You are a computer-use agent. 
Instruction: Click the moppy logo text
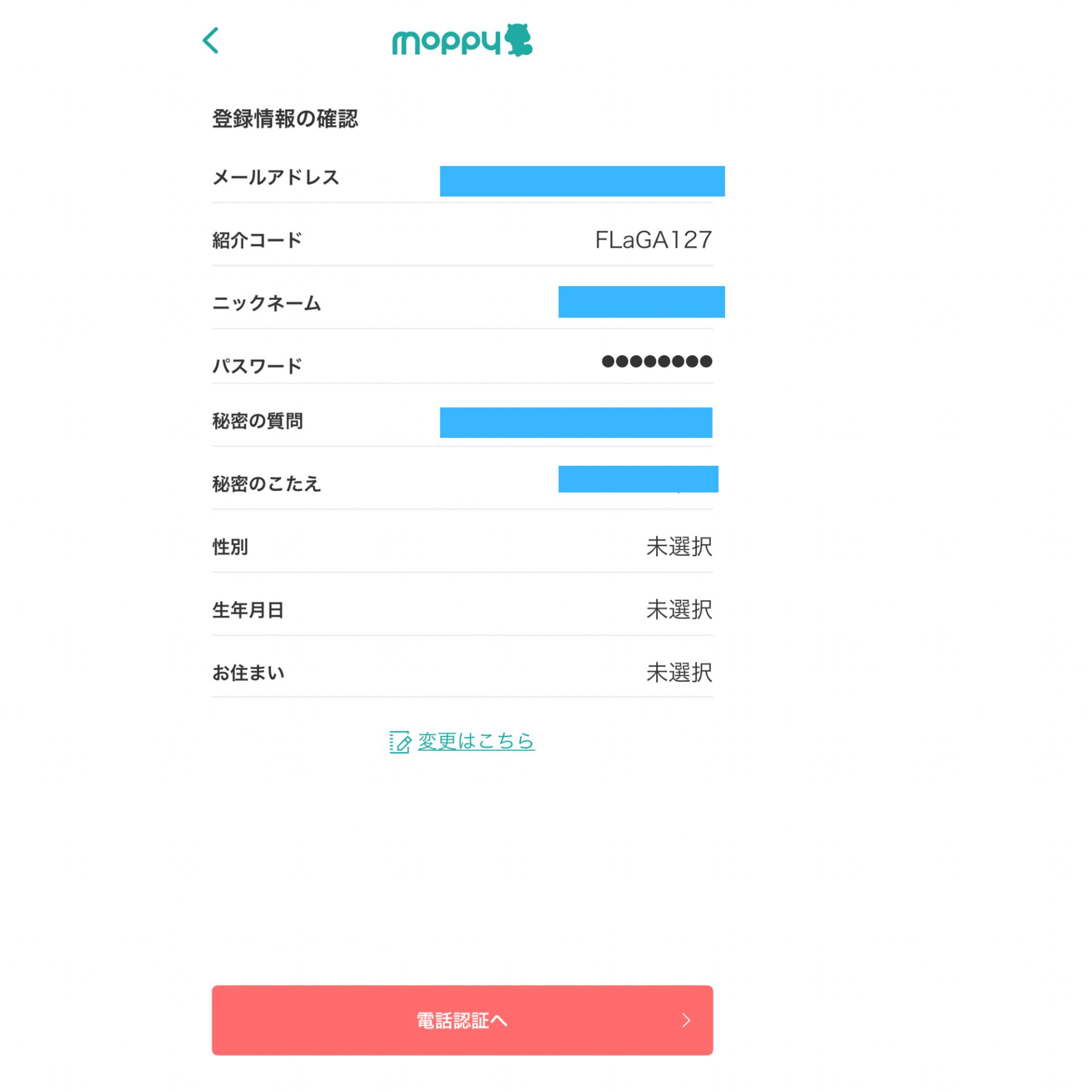(445, 42)
